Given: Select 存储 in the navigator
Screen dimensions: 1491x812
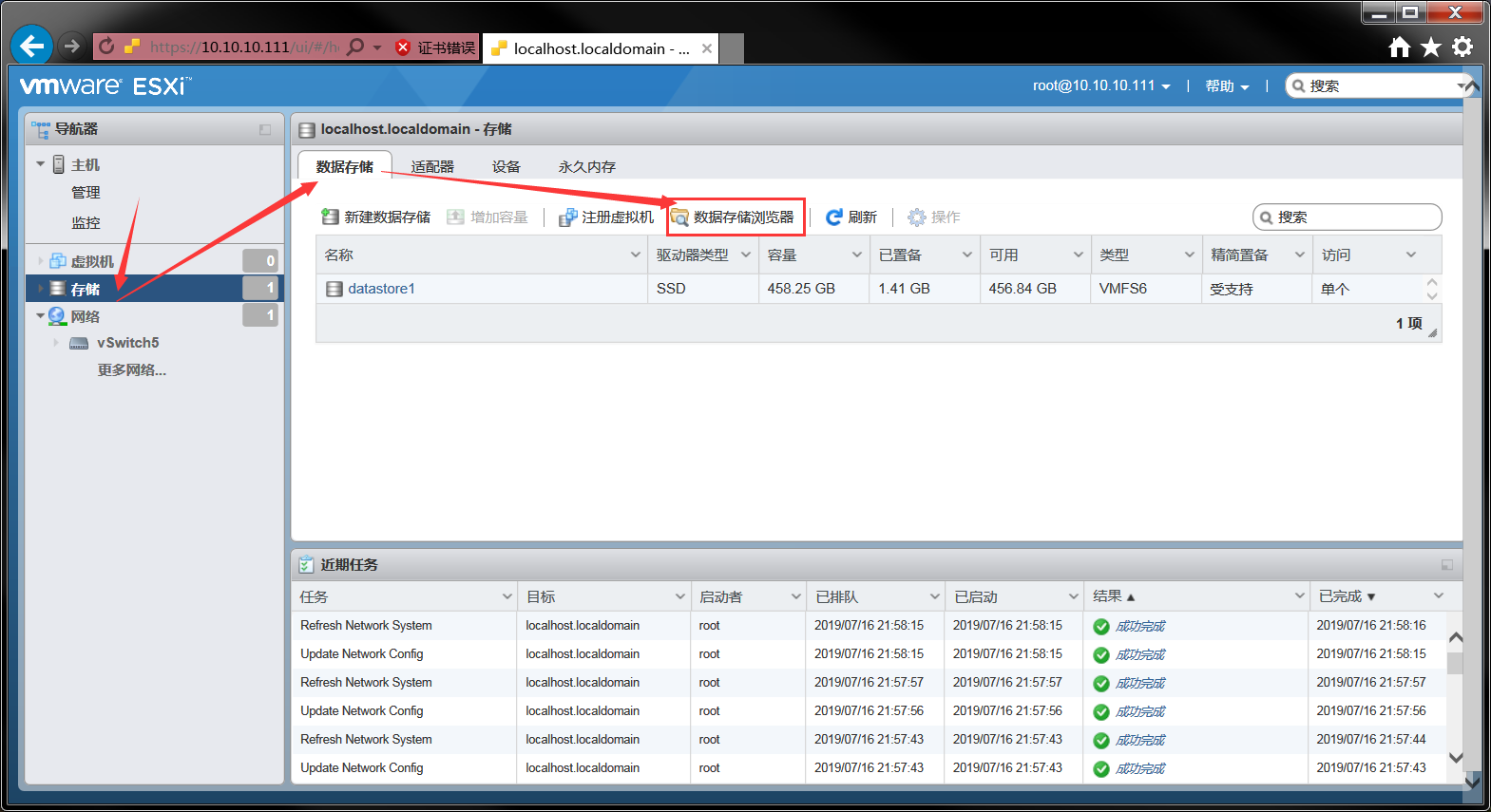Looking at the screenshot, I should (x=86, y=289).
